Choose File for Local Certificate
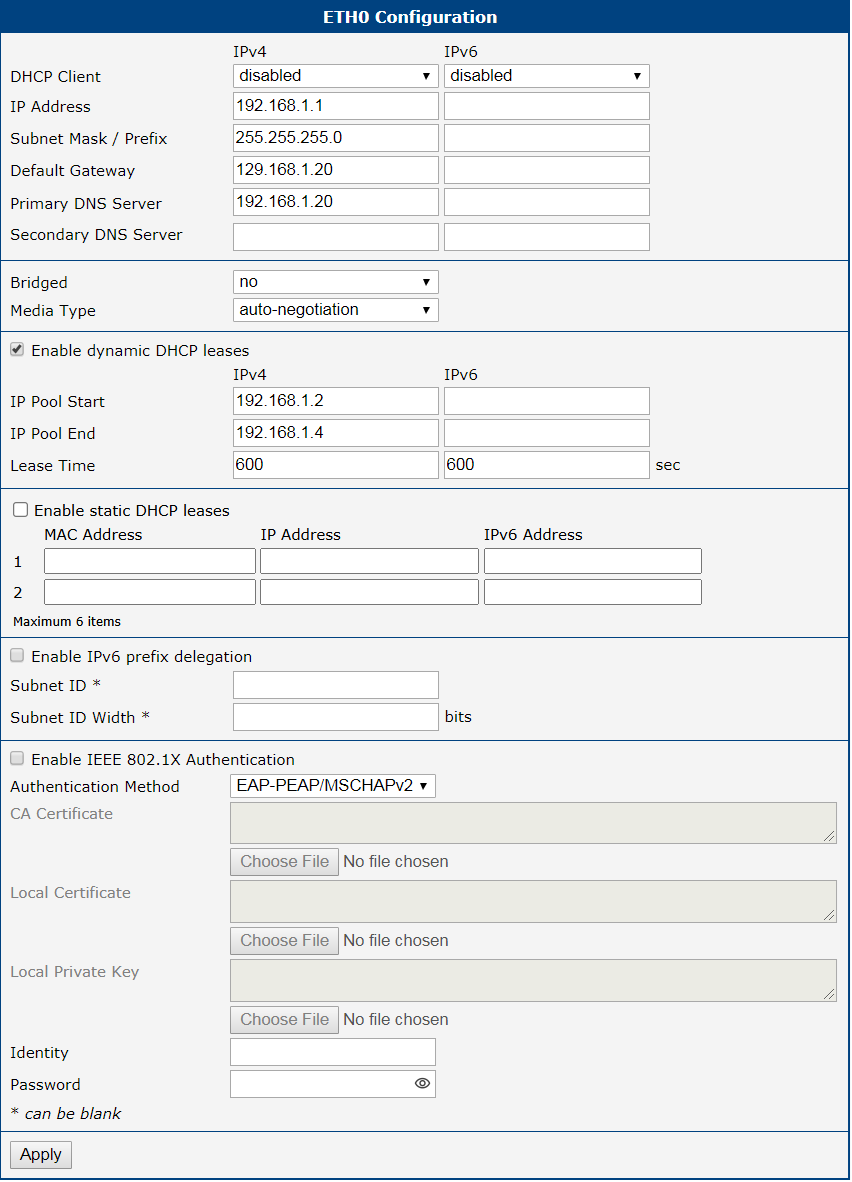The height and width of the screenshot is (1182, 852). tap(284, 941)
